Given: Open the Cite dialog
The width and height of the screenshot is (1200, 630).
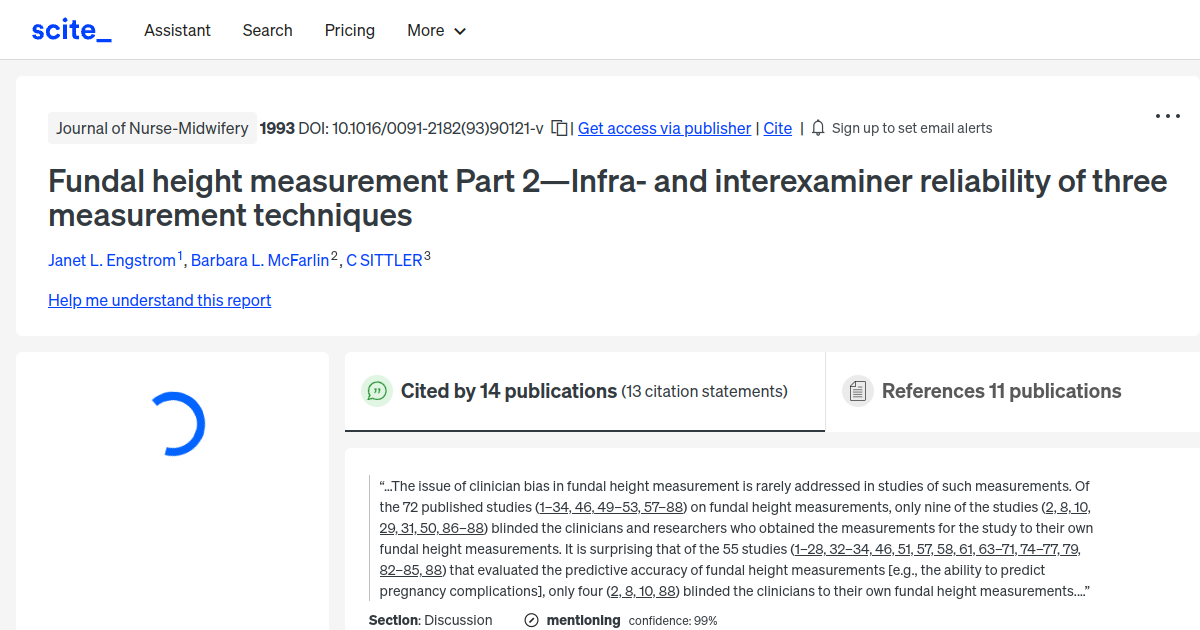Looking at the screenshot, I should tap(777, 128).
